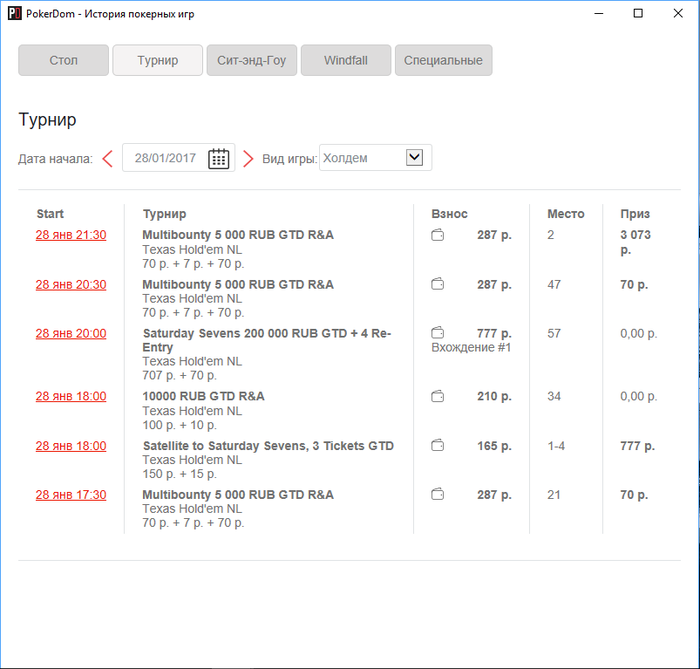700x669 pixels.
Task: Select 10000 RUB GTD R&A title
Action: point(204,396)
